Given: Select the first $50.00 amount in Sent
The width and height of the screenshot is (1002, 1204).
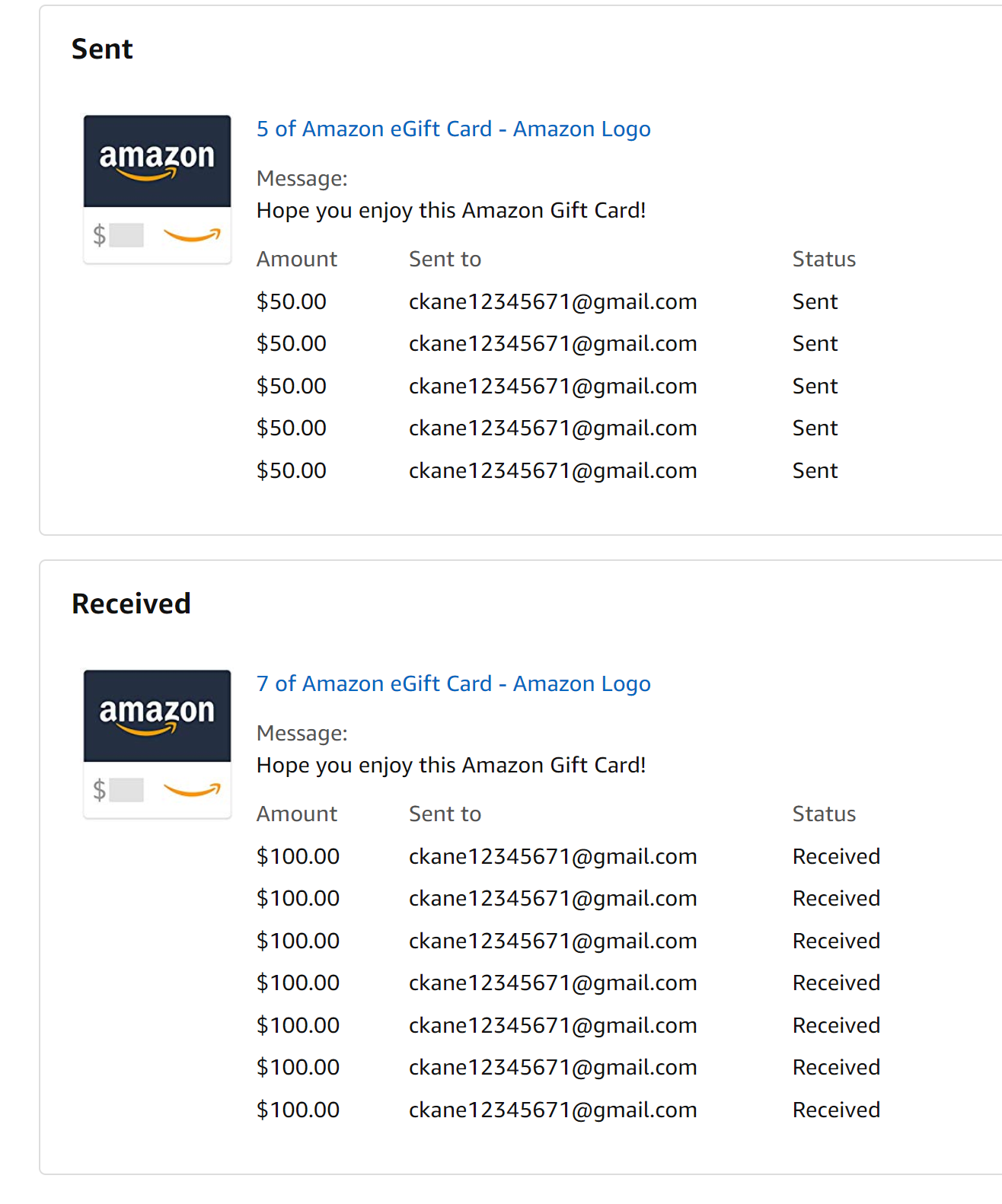Looking at the screenshot, I should tap(292, 302).
